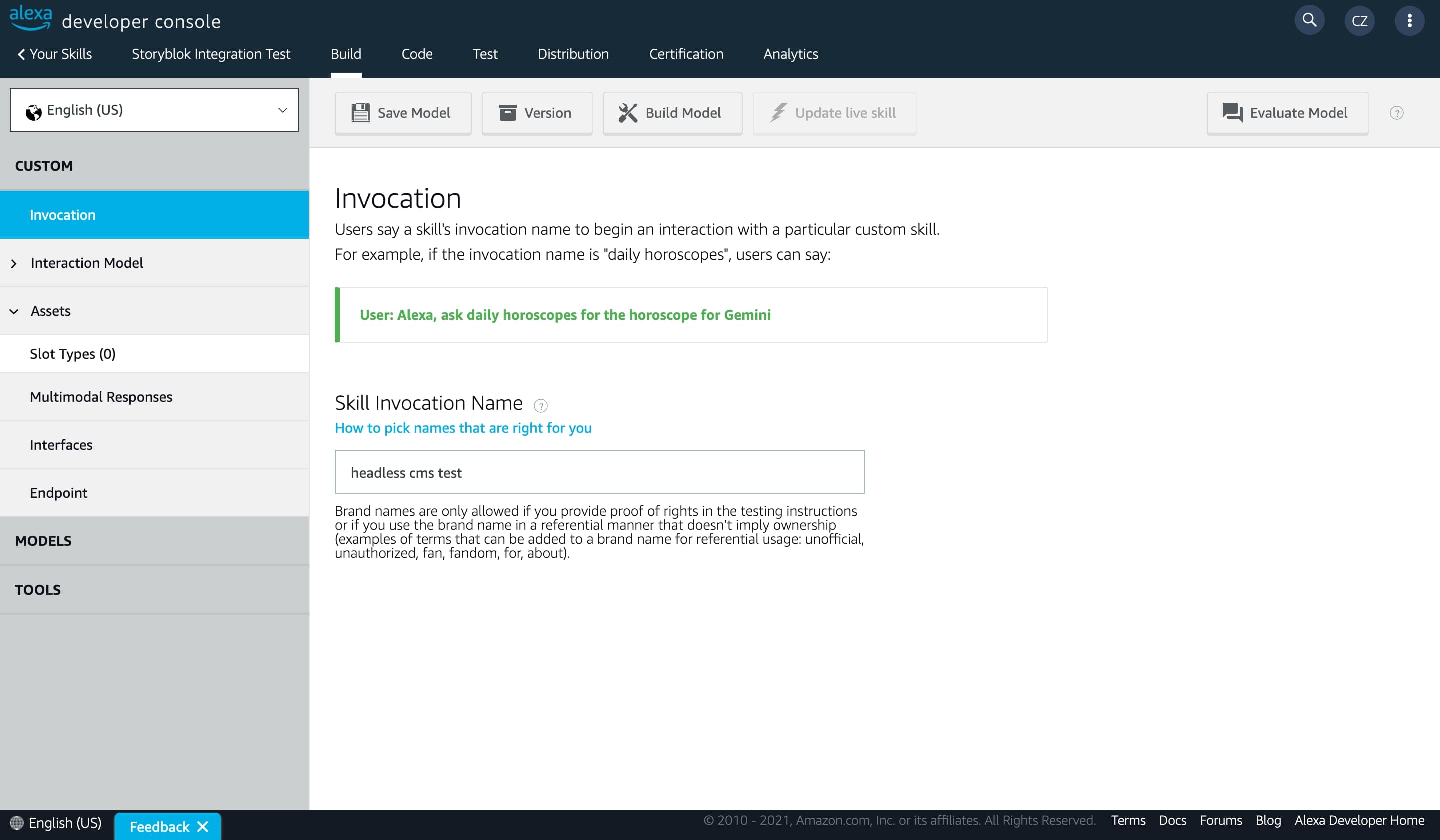
Task: Click the search magnifier icon
Action: point(1309,20)
